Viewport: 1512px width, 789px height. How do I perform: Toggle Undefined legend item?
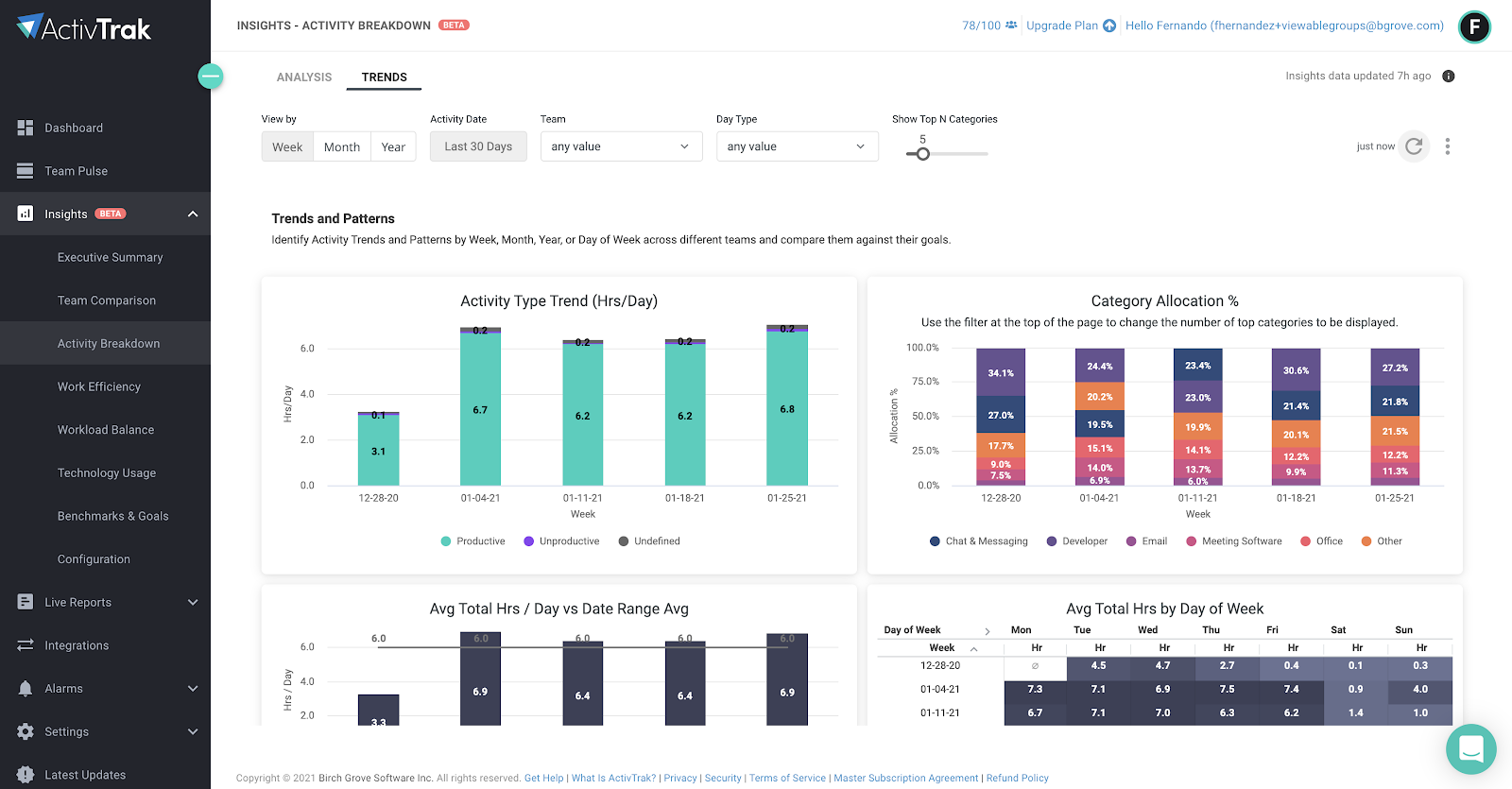649,541
